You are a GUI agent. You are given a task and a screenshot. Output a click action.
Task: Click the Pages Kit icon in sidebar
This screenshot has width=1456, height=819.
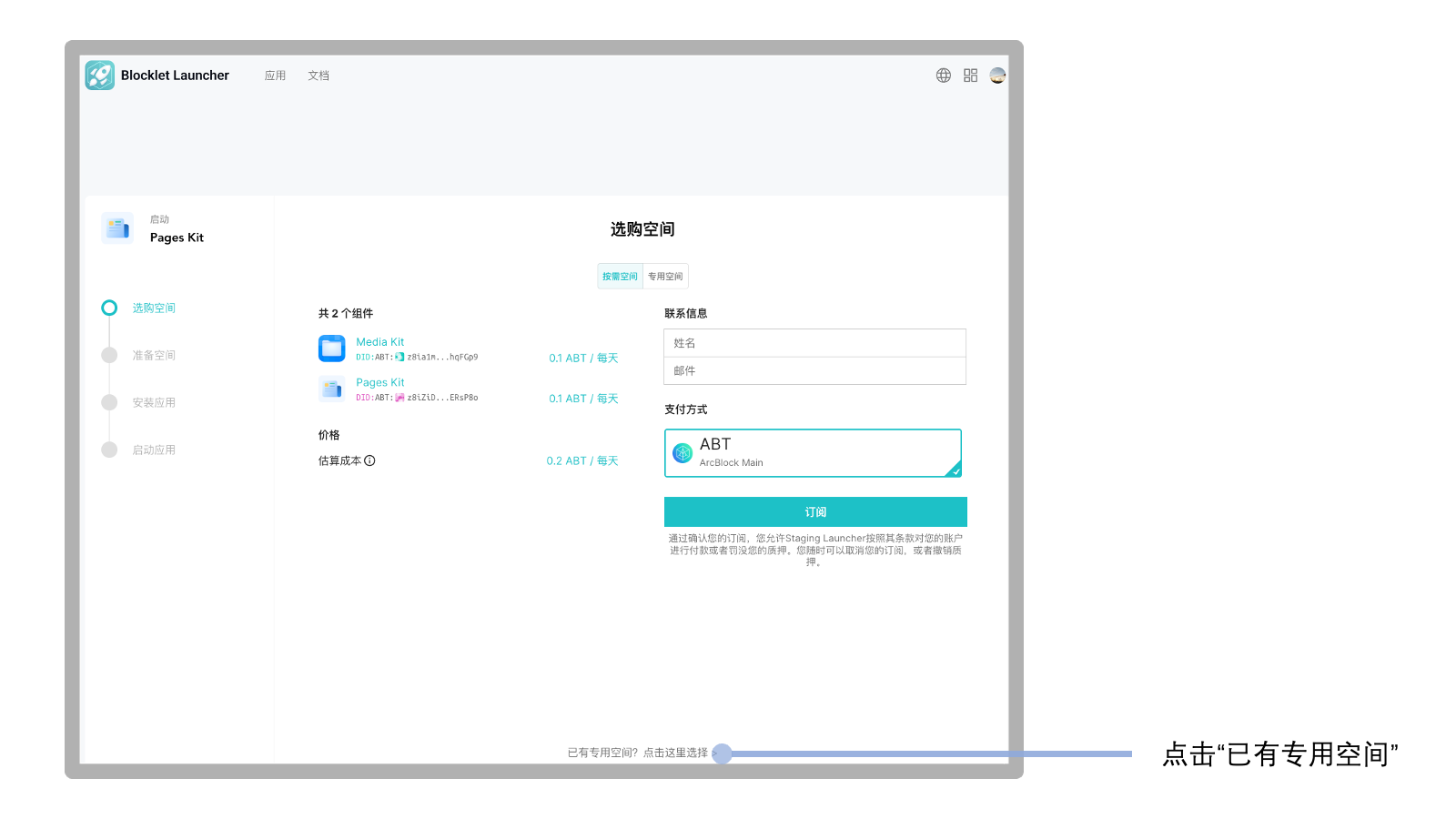coord(117,228)
